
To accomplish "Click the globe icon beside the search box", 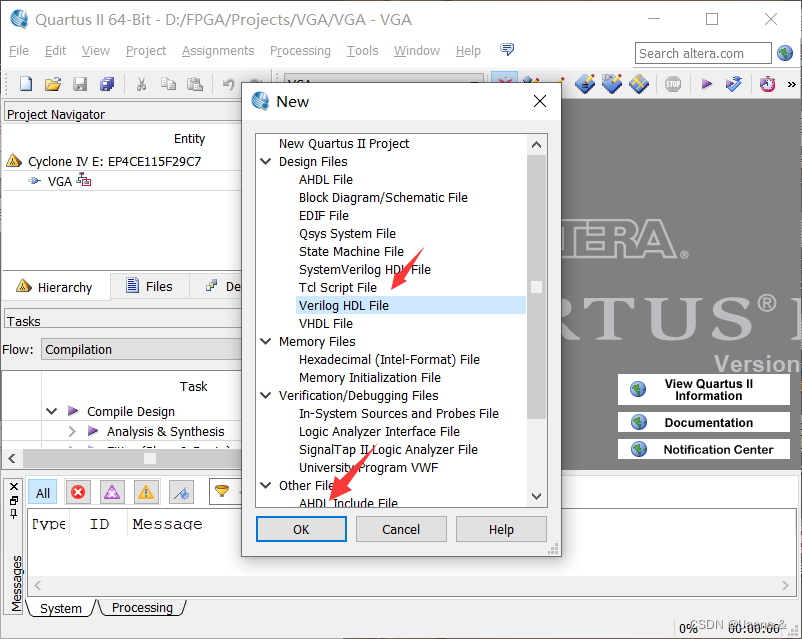I will (x=785, y=53).
